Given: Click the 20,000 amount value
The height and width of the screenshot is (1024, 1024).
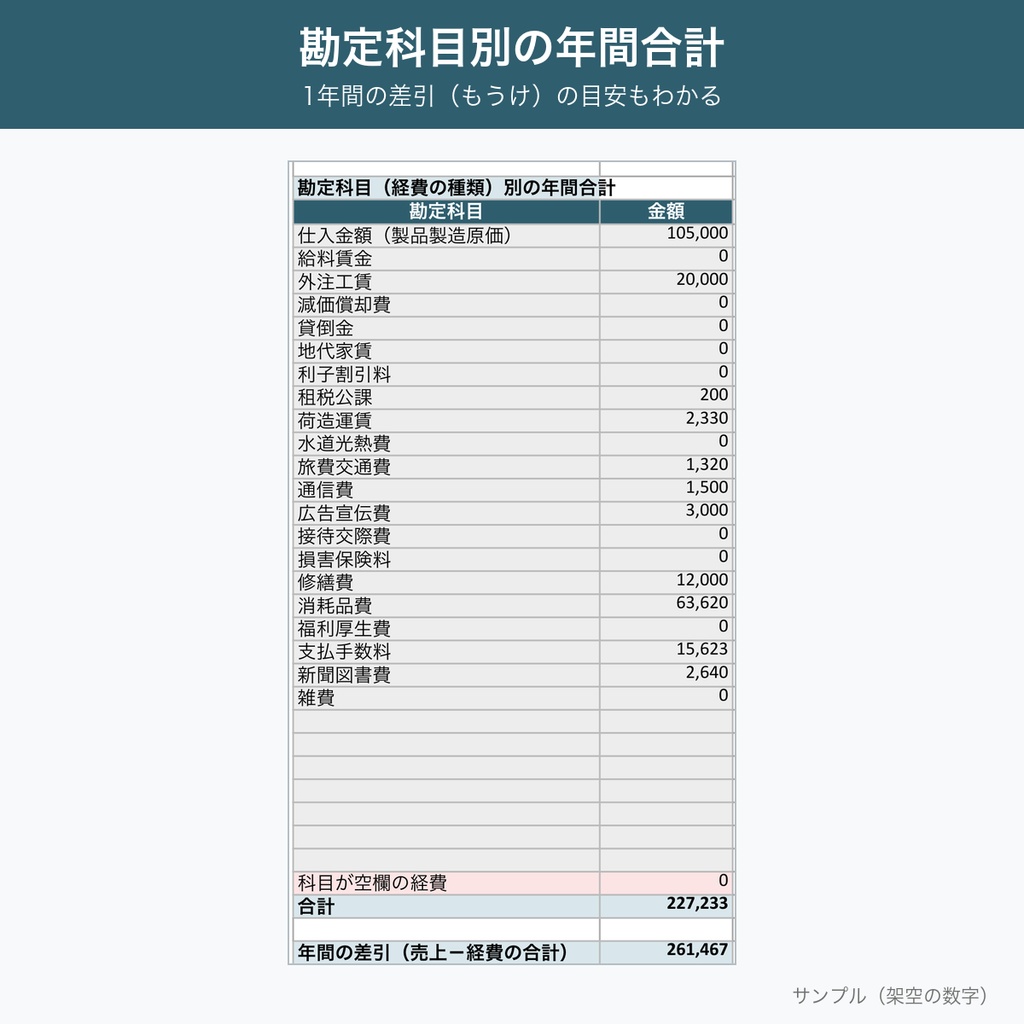Looking at the screenshot, I should tap(701, 280).
